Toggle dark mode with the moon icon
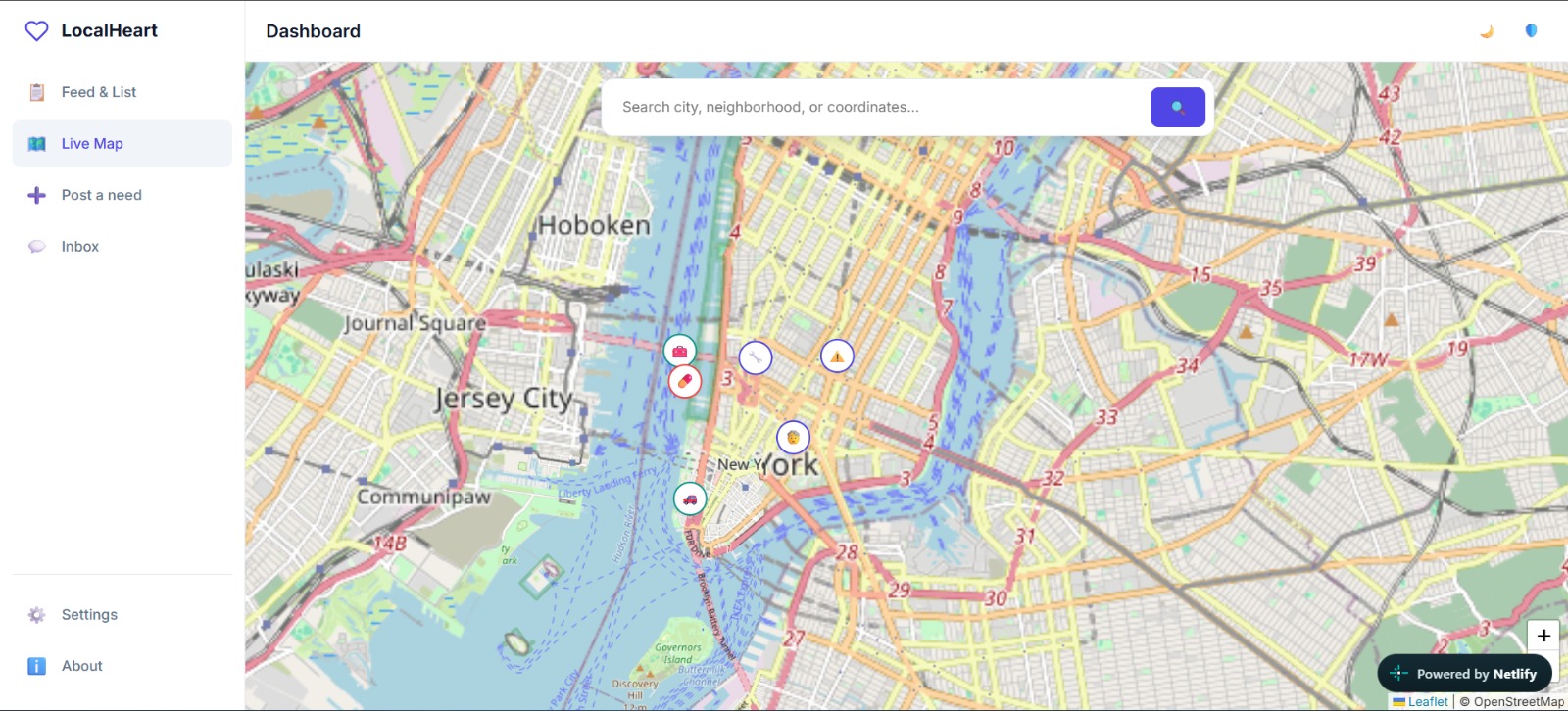 click(x=1487, y=31)
